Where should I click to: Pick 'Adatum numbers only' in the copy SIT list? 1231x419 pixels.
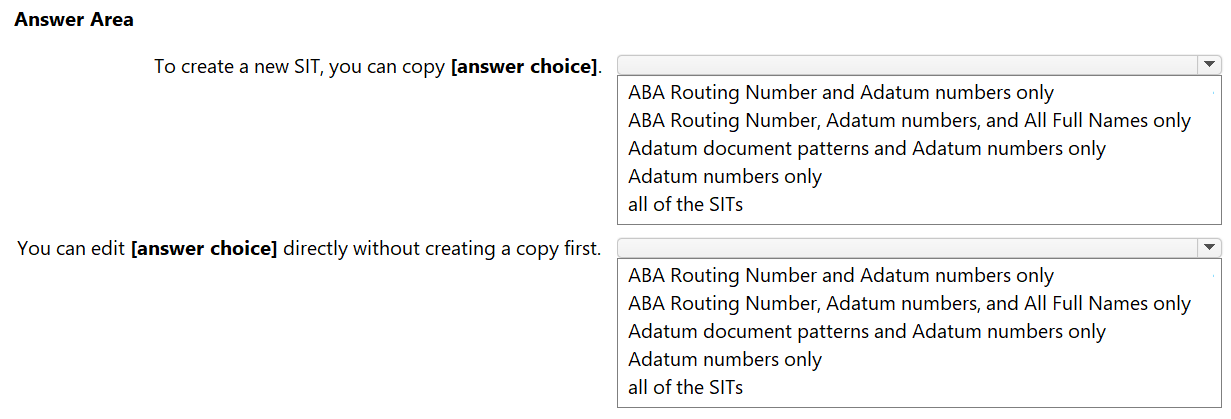click(x=725, y=177)
